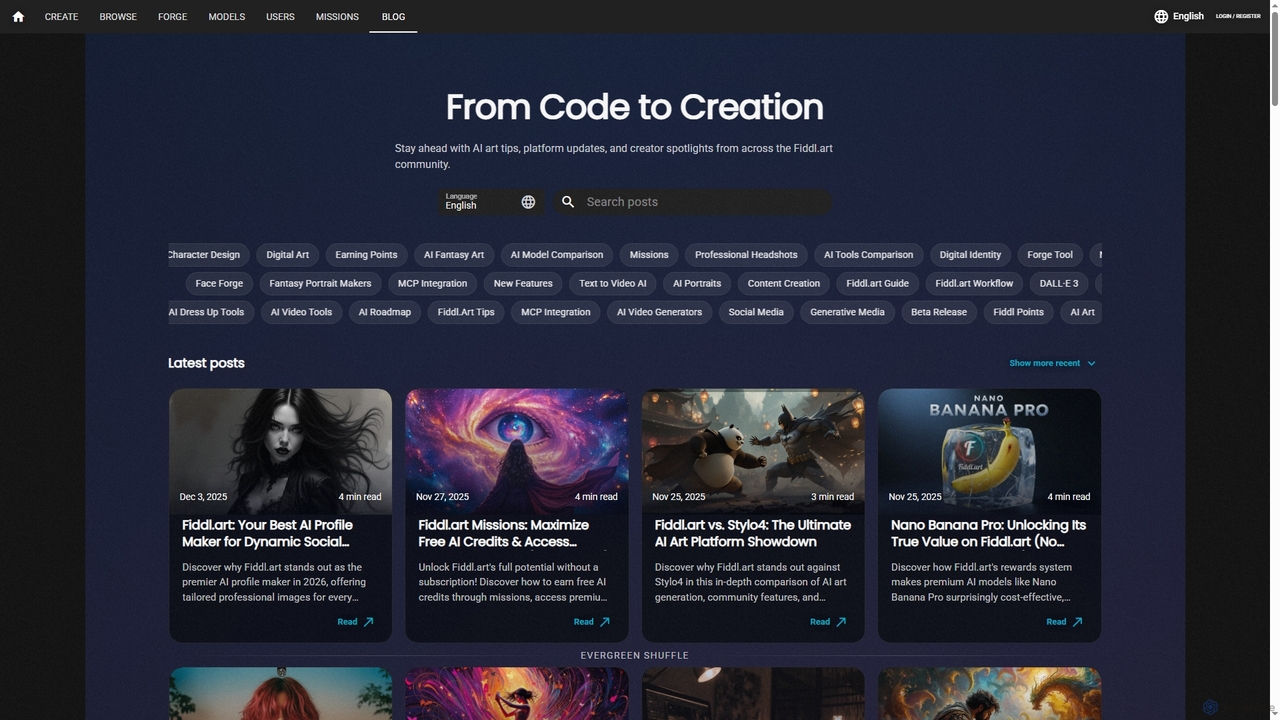Choose the Content Creation tag
The image size is (1280, 720).
pyautogui.click(x=784, y=284)
